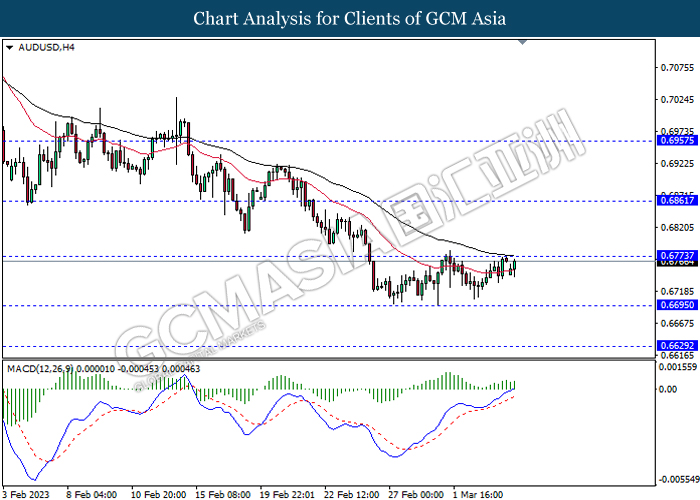
Task: Click the current price marker on axis
Action: [677, 263]
